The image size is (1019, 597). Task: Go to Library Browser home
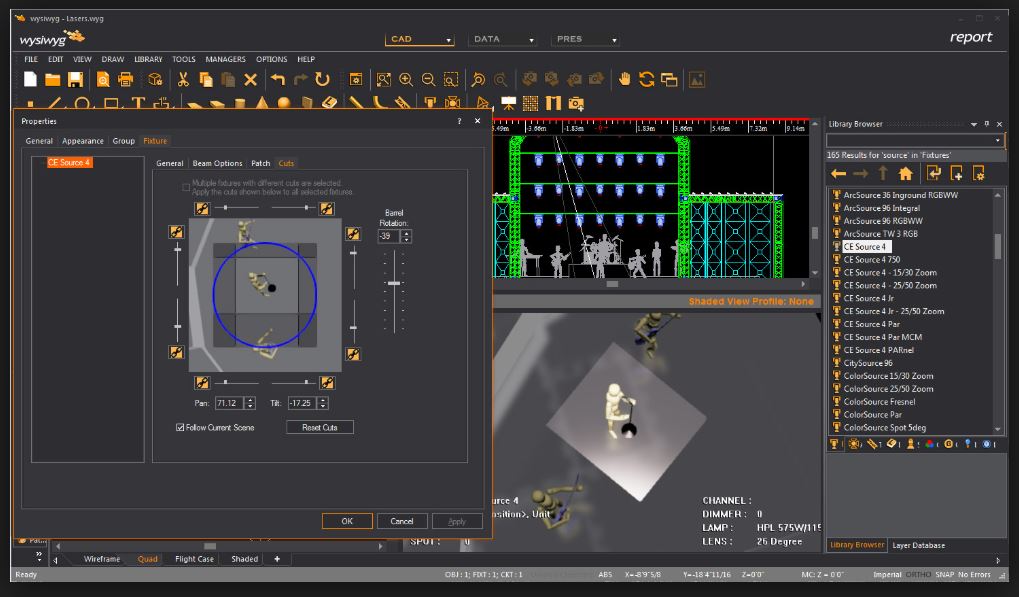point(905,173)
